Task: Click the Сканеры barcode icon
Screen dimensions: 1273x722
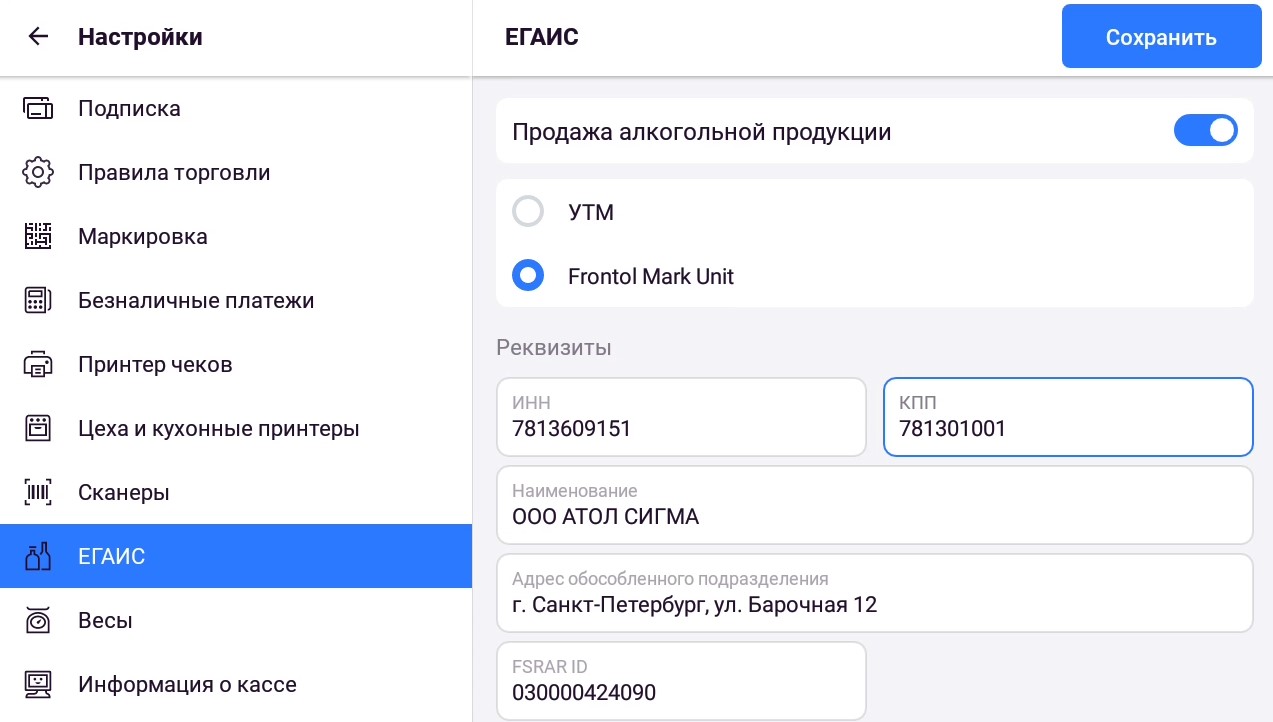Action: pyautogui.click(x=38, y=492)
